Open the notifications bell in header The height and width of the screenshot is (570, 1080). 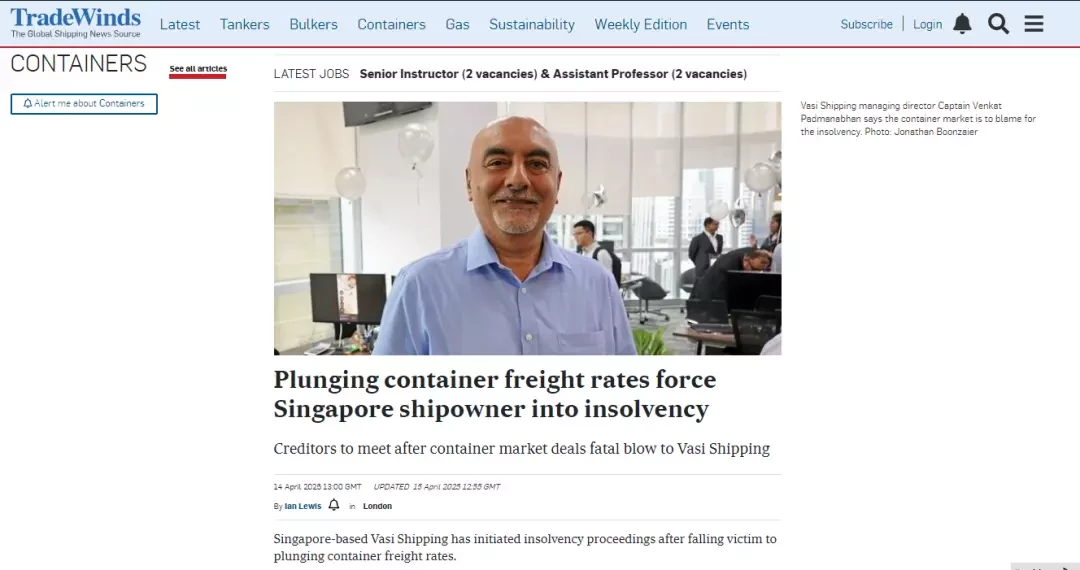coord(962,24)
